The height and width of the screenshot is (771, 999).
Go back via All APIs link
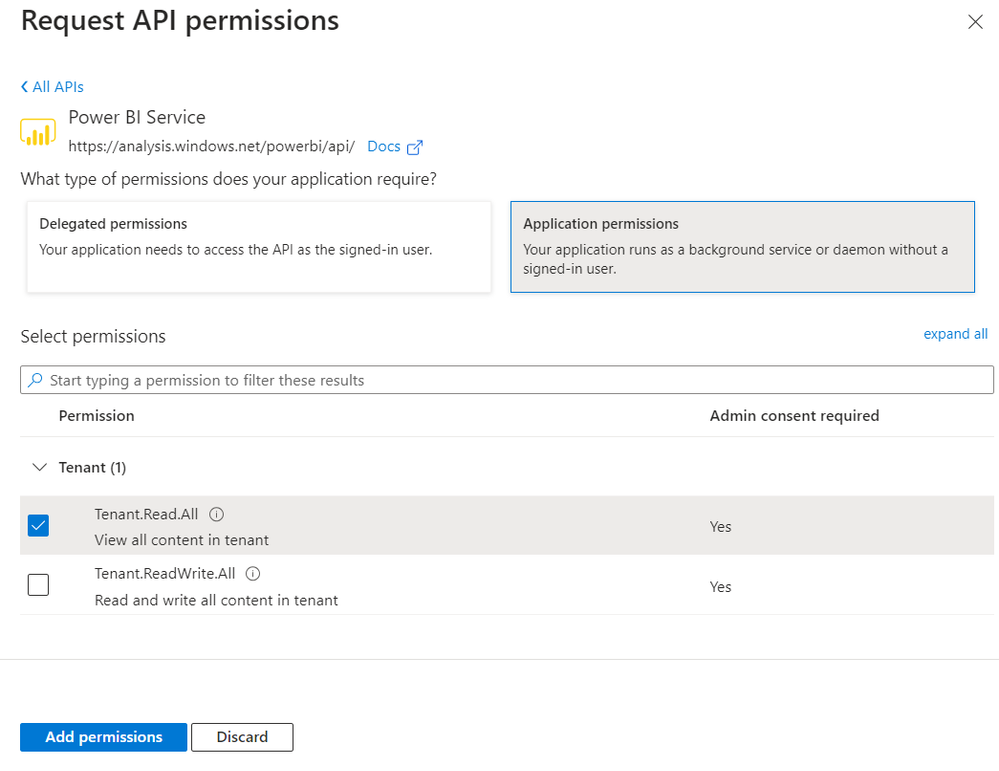pyautogui.click(x=58, y=87)
